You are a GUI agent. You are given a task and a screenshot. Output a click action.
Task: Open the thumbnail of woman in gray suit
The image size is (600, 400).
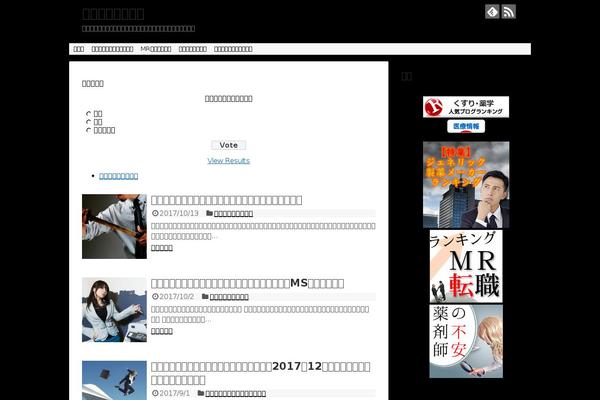pos(114,310)
